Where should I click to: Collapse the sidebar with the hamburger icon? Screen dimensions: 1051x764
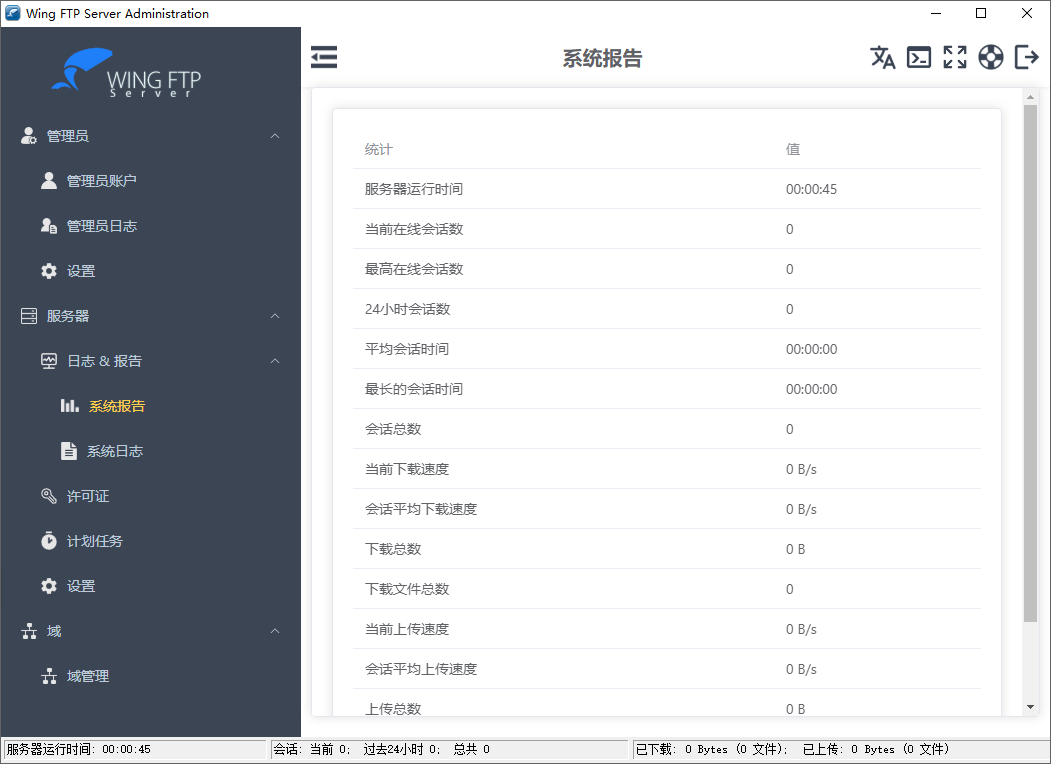[x=324, y=57]
